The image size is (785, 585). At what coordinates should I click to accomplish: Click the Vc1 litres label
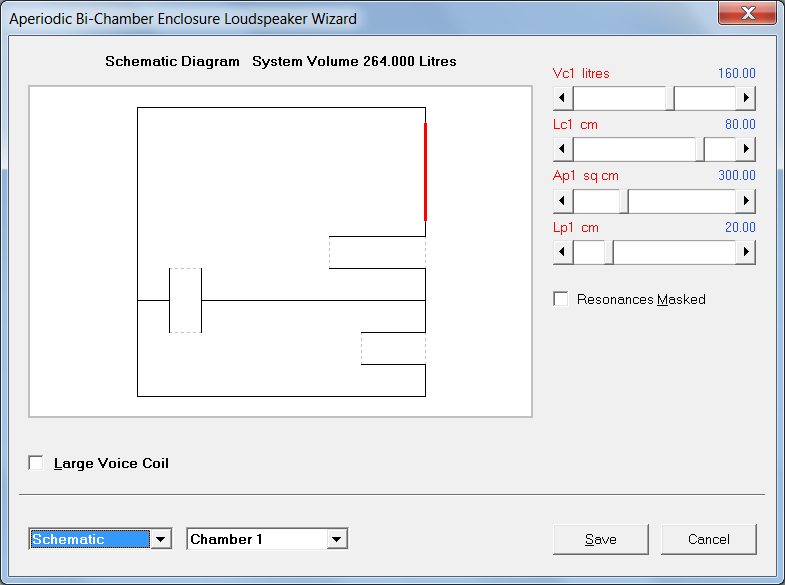pyautogui.click(x=581, y=74)
